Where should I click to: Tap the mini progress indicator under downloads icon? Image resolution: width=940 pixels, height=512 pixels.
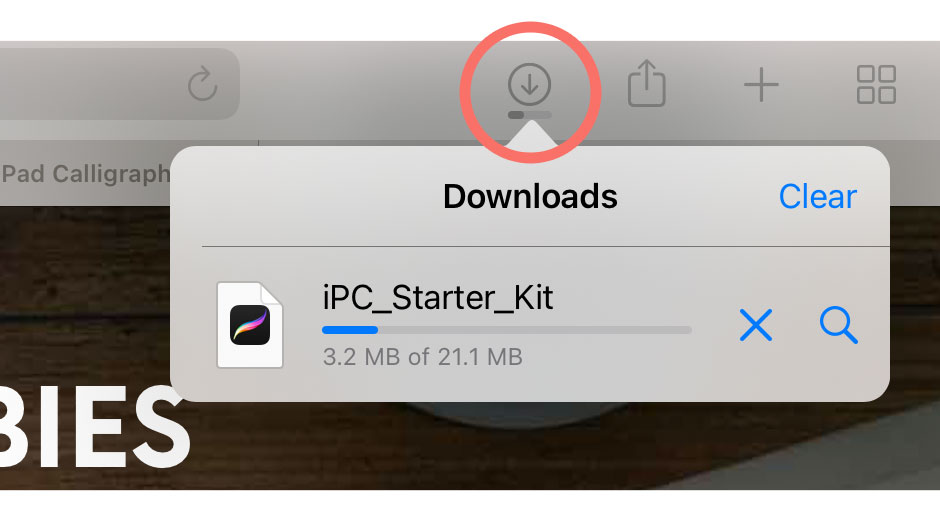point(529,115)
